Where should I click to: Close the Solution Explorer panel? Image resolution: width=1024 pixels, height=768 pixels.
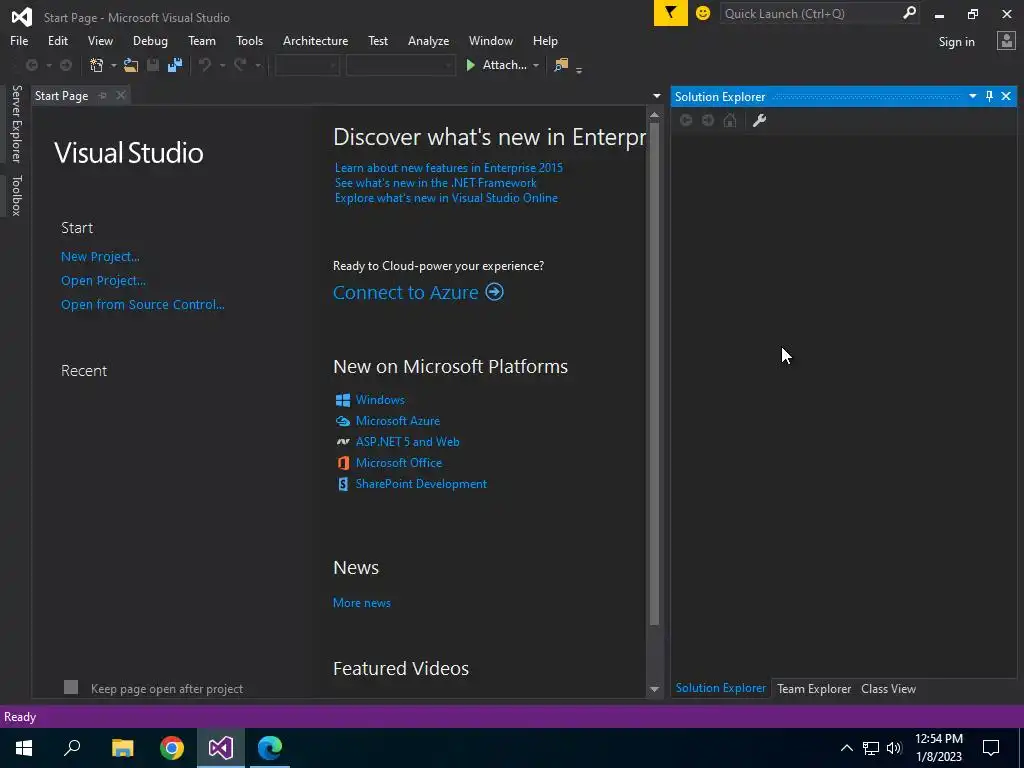1006,96
